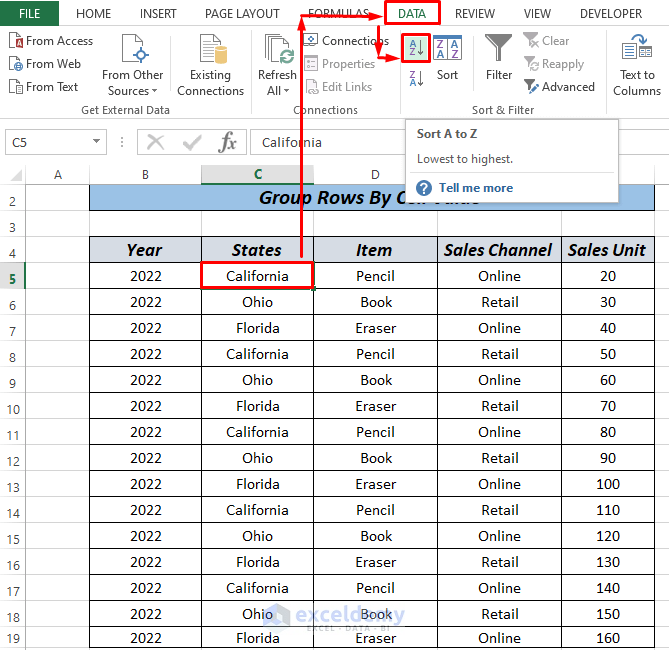This screenshot has height=650, width=669.
Task: Select the Ohio cell in row 6
Action: pos(257,302)
